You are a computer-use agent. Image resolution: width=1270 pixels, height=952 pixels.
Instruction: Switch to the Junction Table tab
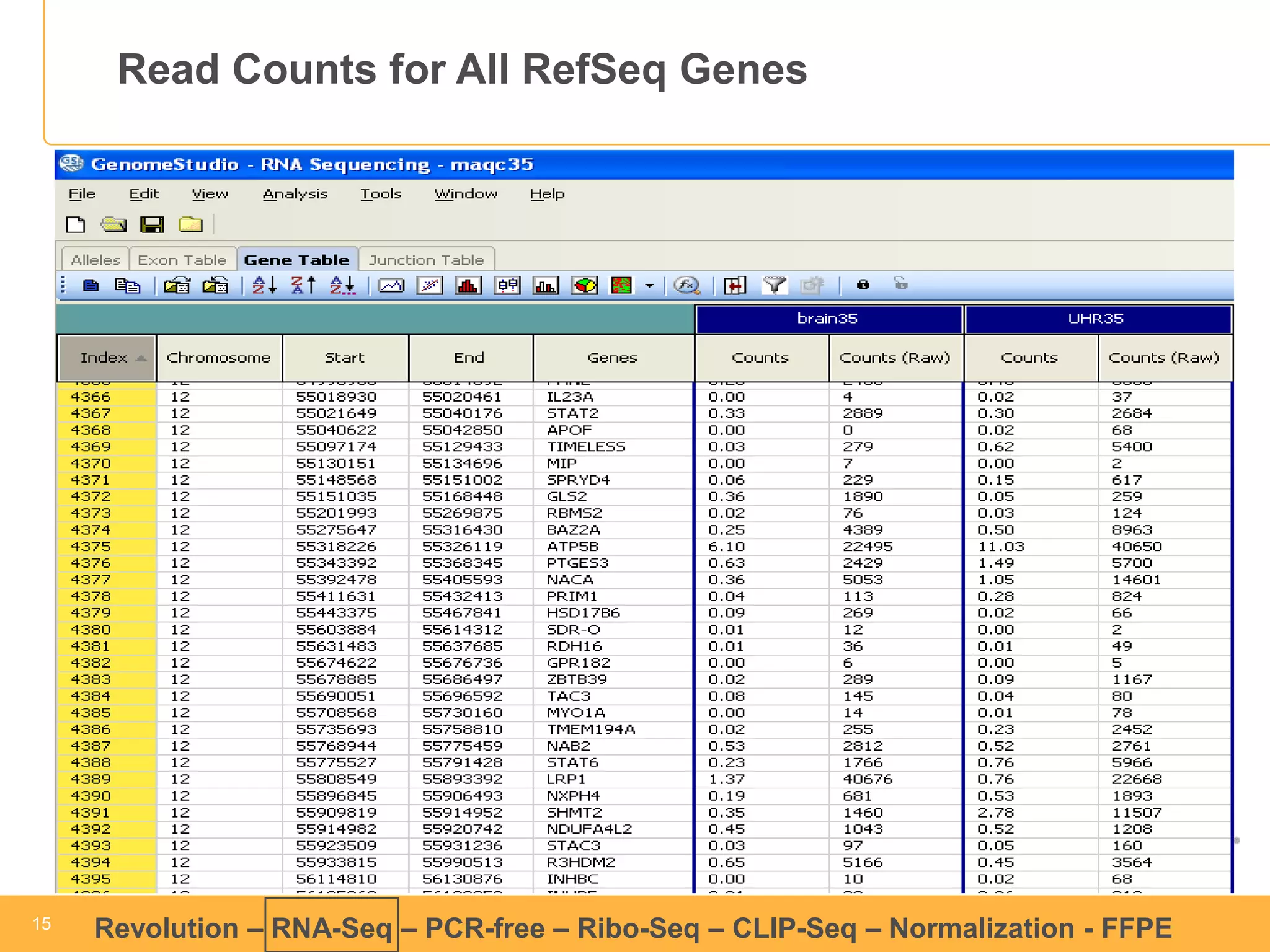pyautogui.click(x=426, y=260)
